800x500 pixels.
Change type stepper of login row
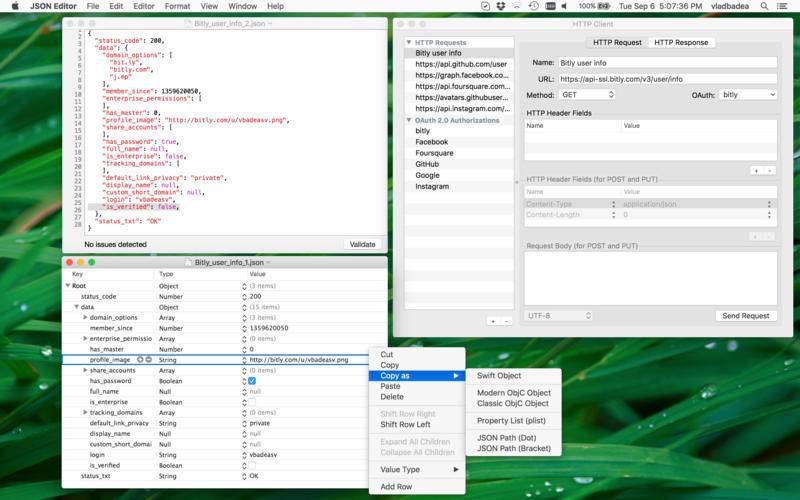pos(244,455)
